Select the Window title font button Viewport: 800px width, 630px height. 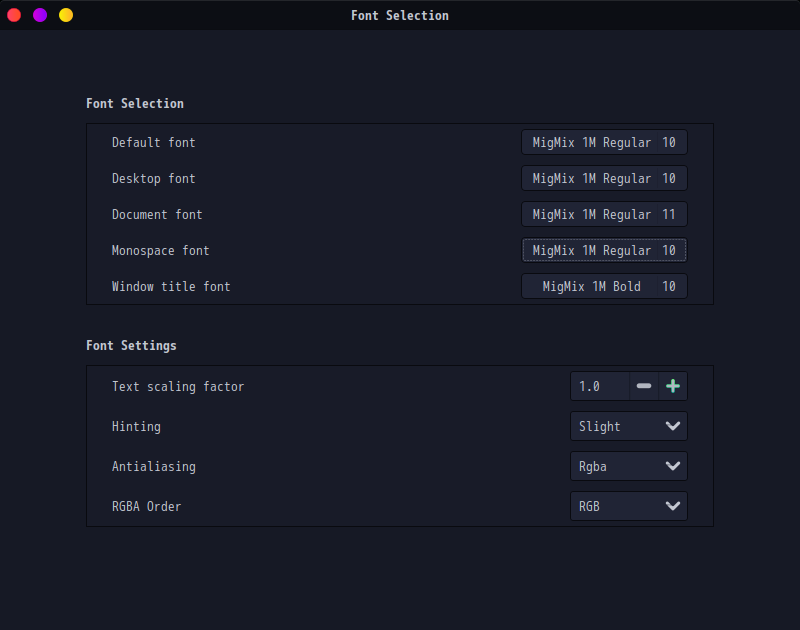tap(604, 286)
